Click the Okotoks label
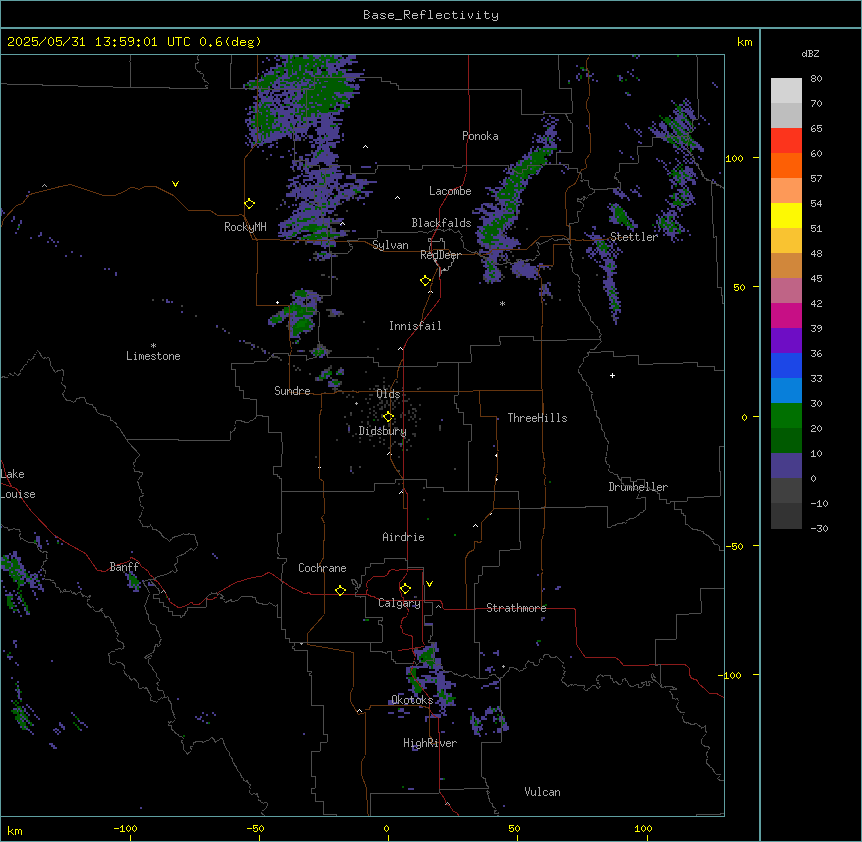 coord(412,700)
